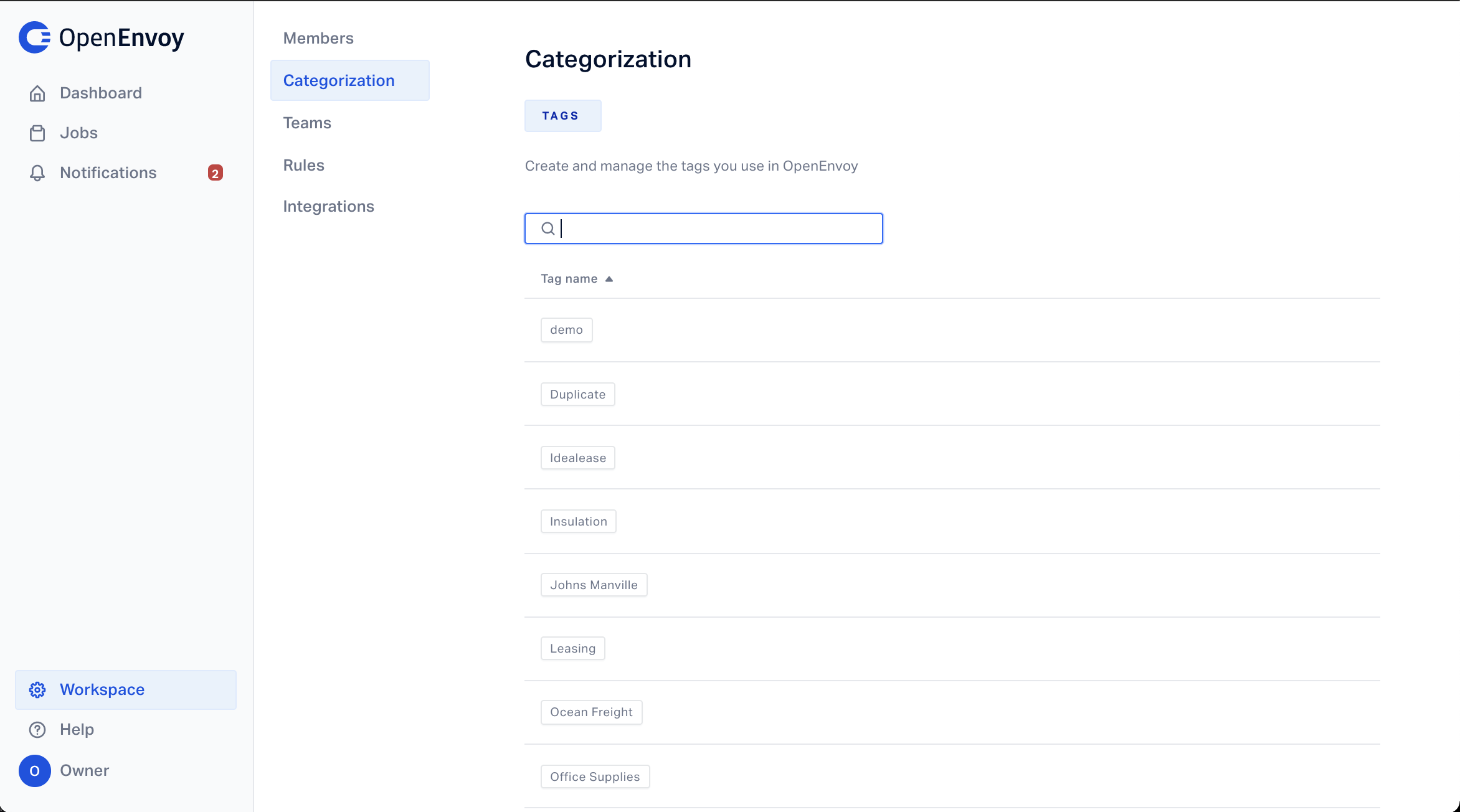Click the OpenEnvoy wordmark text
The width and height of the screenshot is (1460, 812).
121,38
